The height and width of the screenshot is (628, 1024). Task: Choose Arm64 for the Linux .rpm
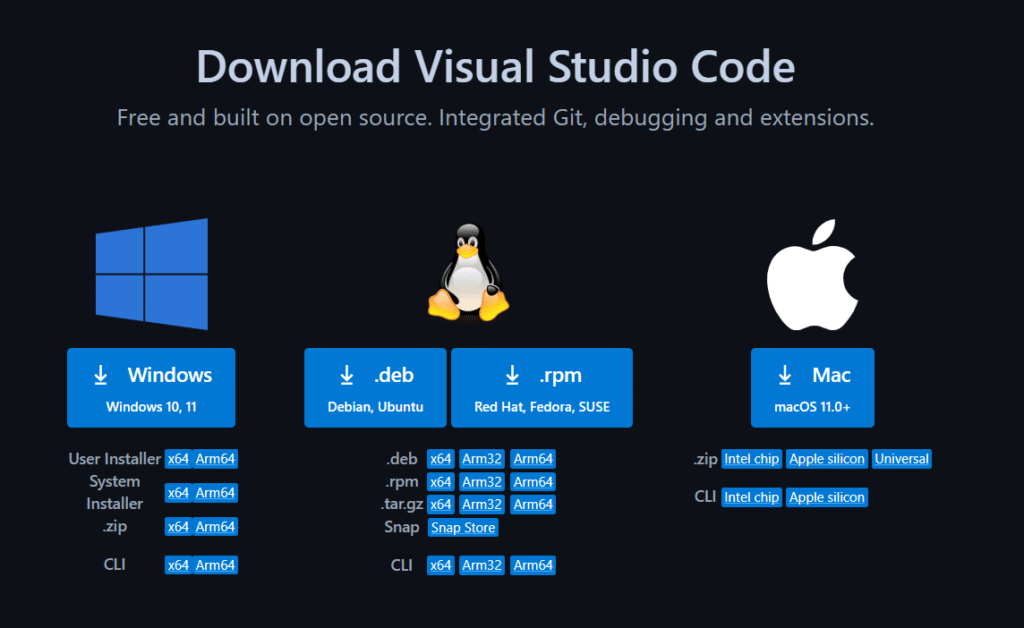532,482
